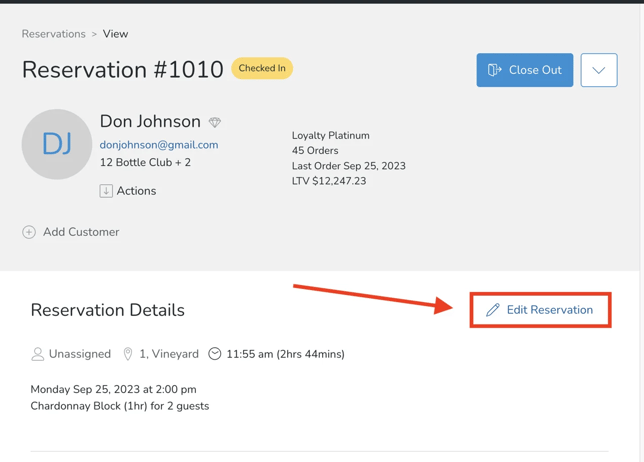Click the location pin icon by Vineyard
Image resolution: width=644 pixels, height=462 pixels.
pyautogui.click(x=128, y=354)
